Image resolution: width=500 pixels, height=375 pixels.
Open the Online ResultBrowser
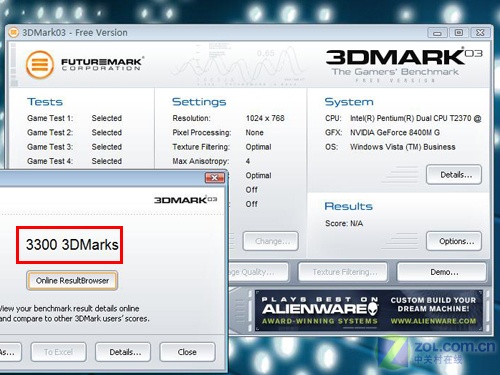[x=72, y=281]
